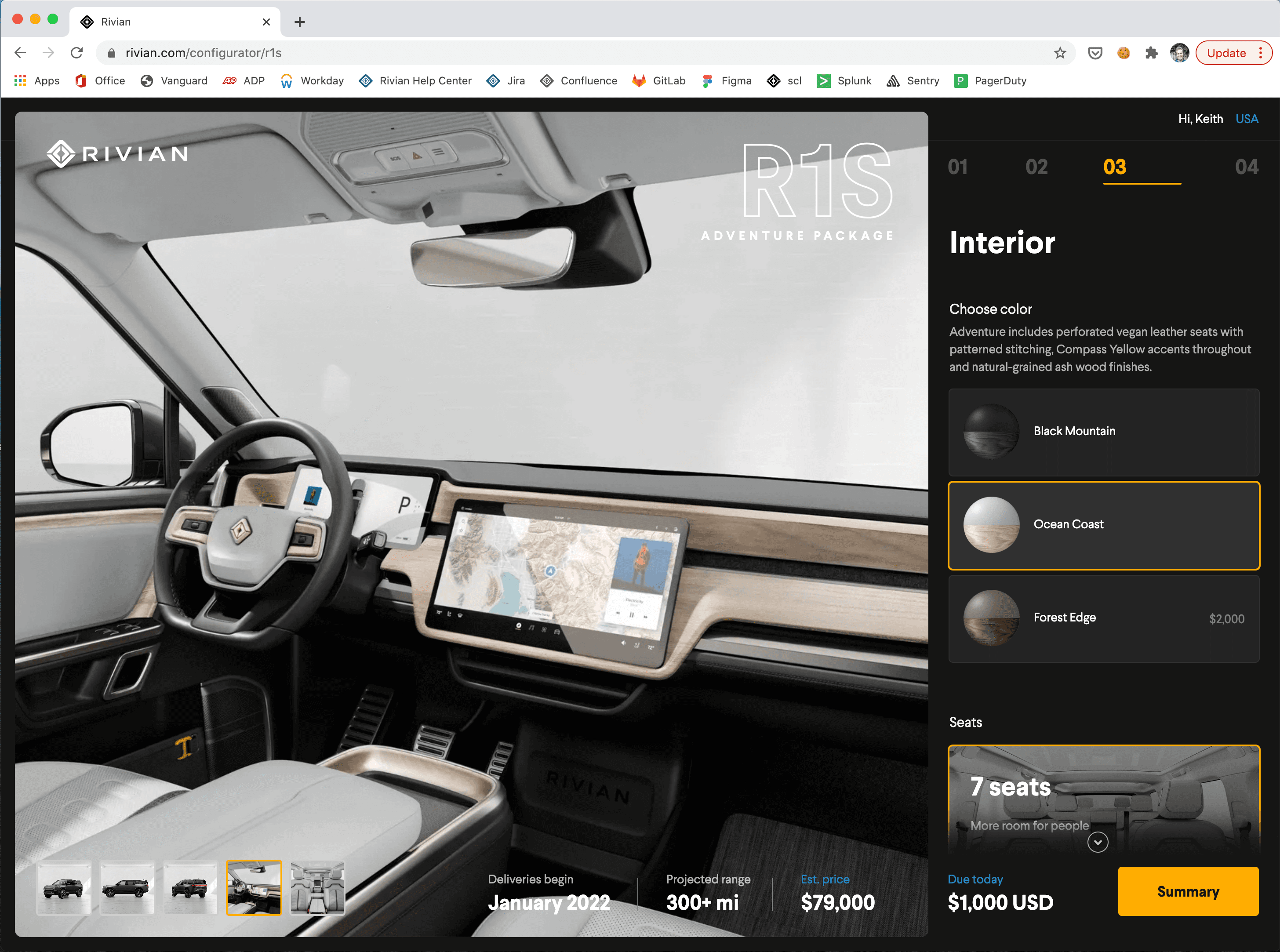This screenshot has height=952, width=1280.
Task: Expand the 7 seats details chevron
Action: (1098, 841)
